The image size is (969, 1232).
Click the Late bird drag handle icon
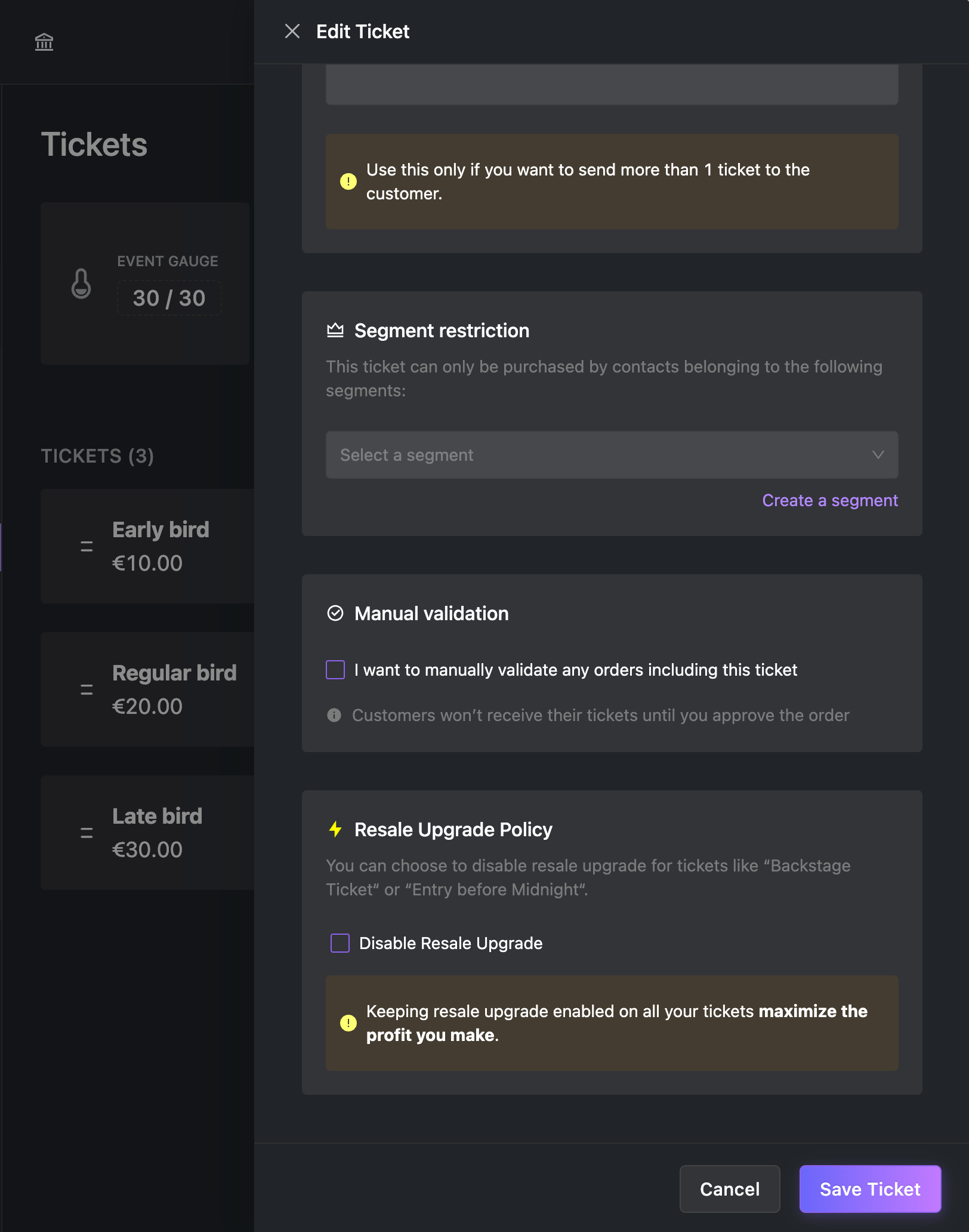[x=87, y=833]
